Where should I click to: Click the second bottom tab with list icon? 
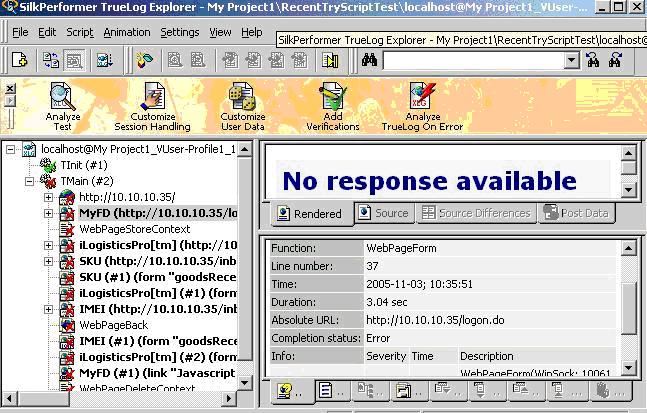[331, 391]
